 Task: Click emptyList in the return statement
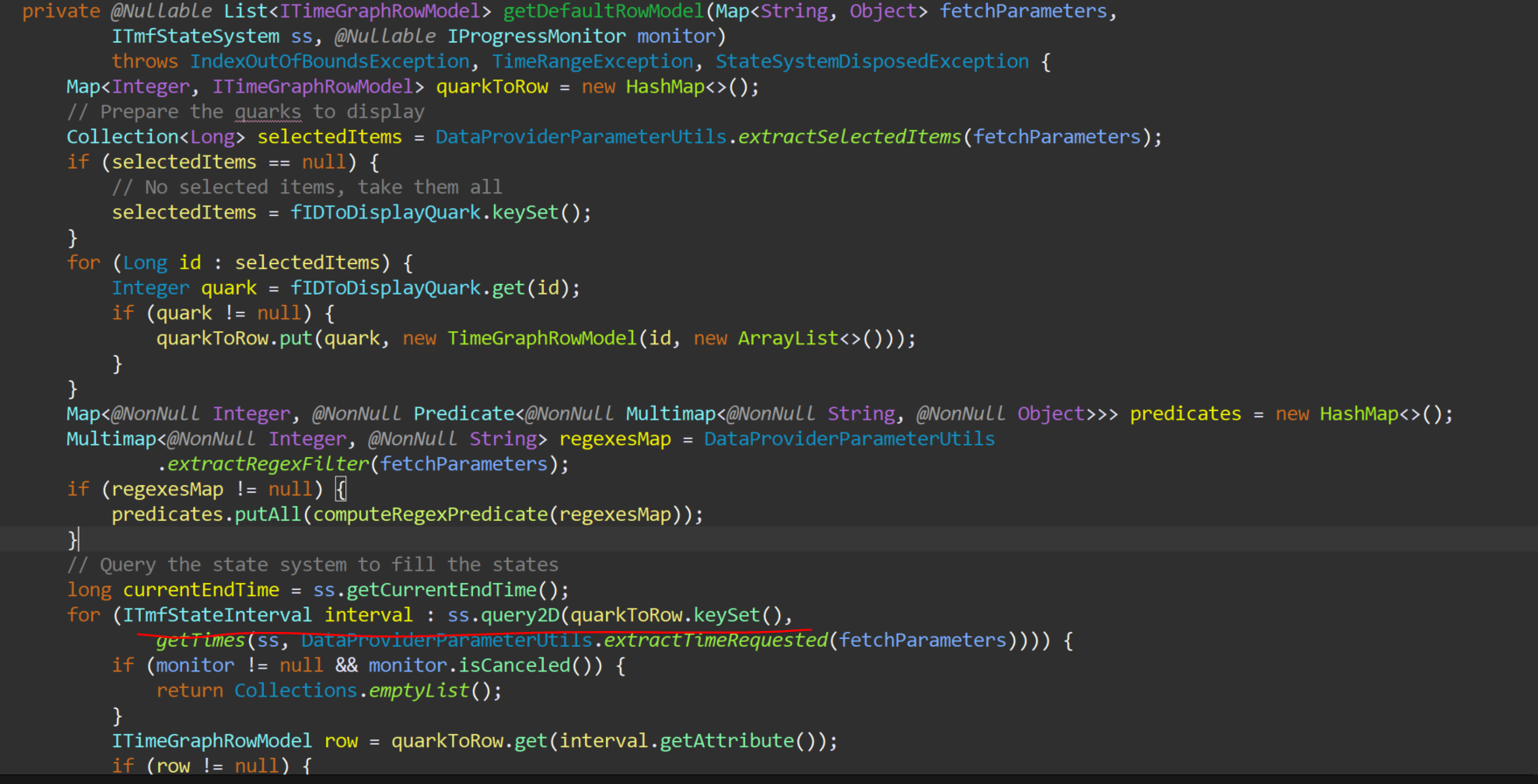click(x=419, y=690)
